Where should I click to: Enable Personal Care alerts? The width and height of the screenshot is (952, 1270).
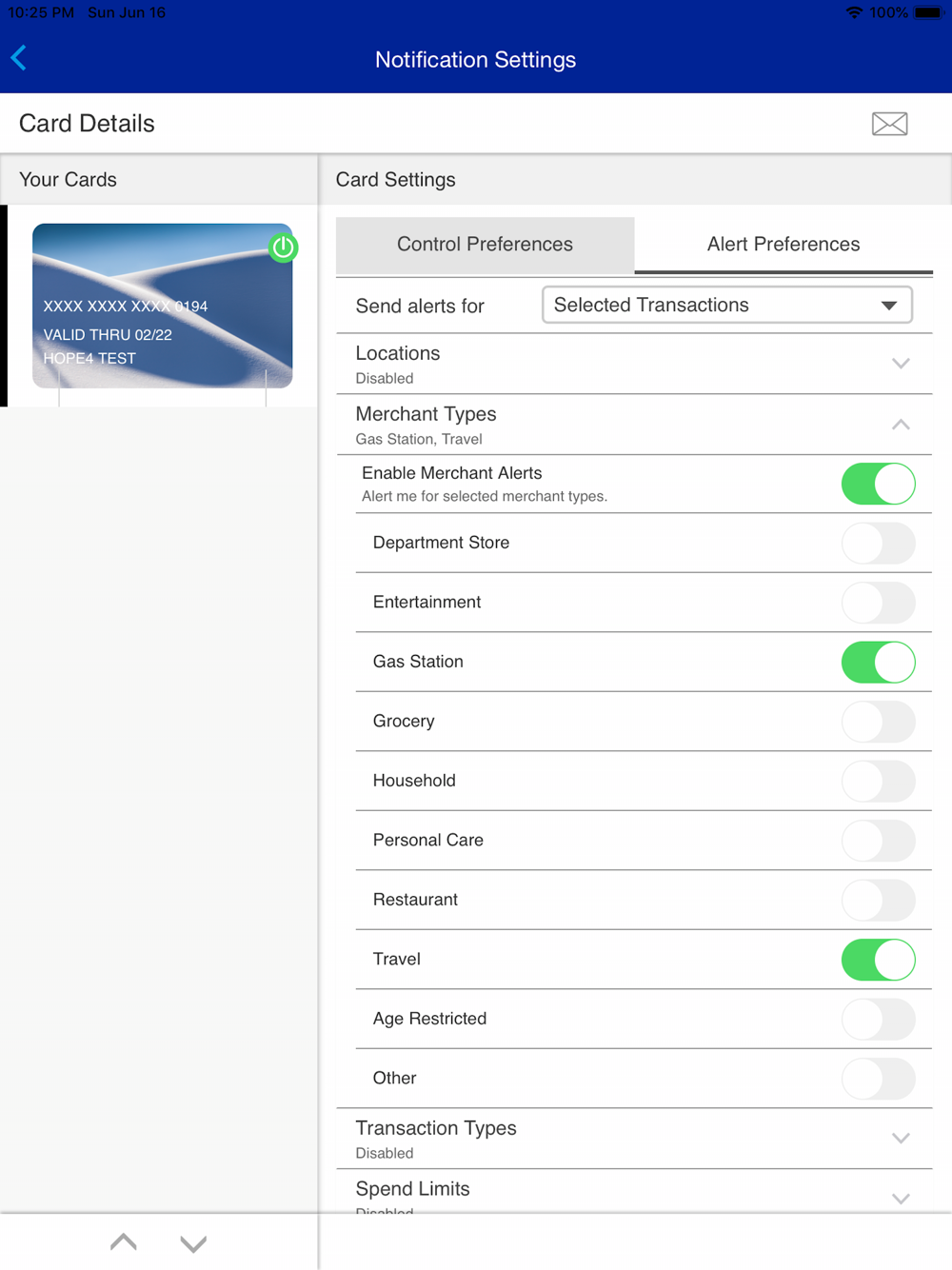[878, 841]
